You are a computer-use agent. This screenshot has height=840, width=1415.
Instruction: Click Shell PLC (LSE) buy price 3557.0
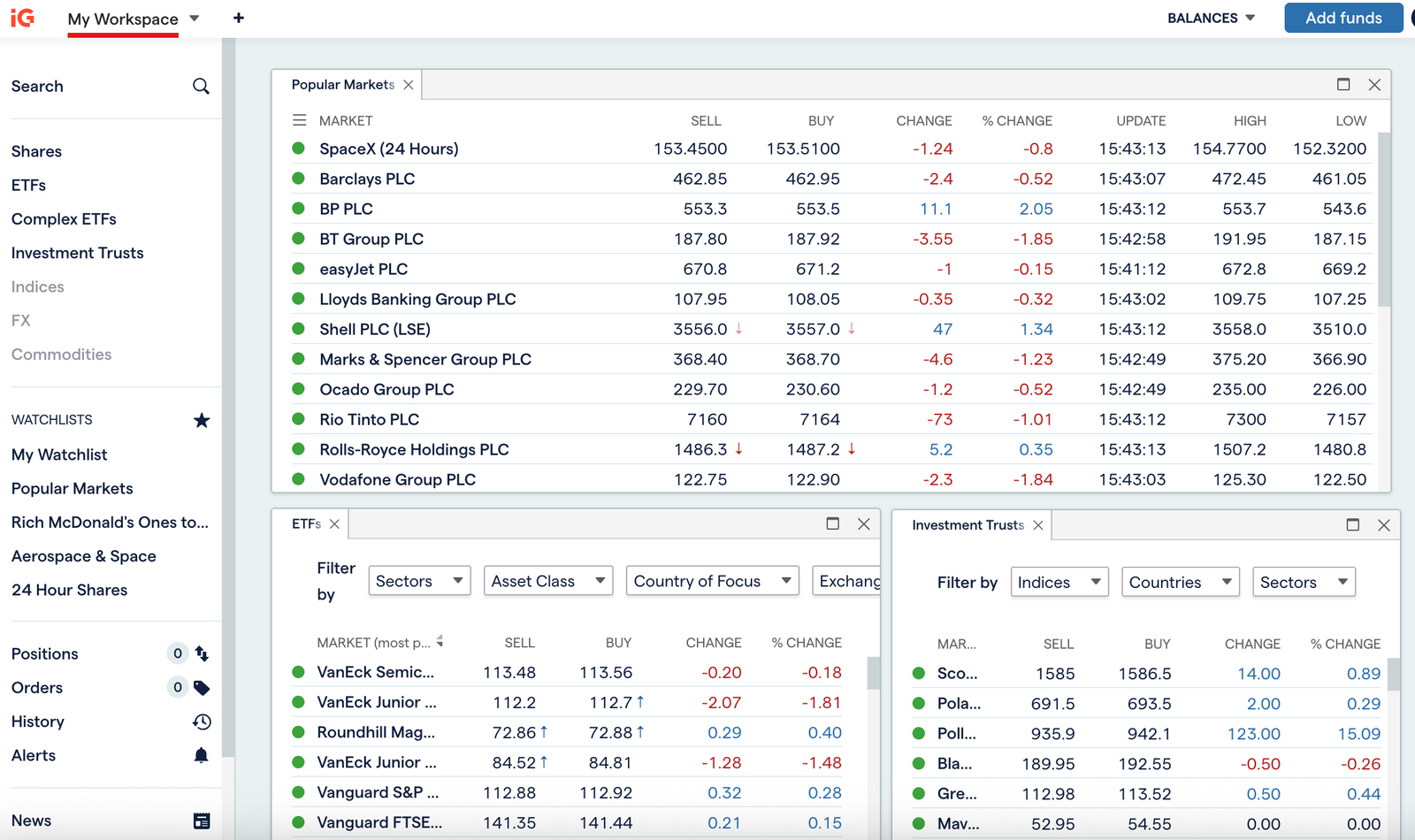pos(813,329)
